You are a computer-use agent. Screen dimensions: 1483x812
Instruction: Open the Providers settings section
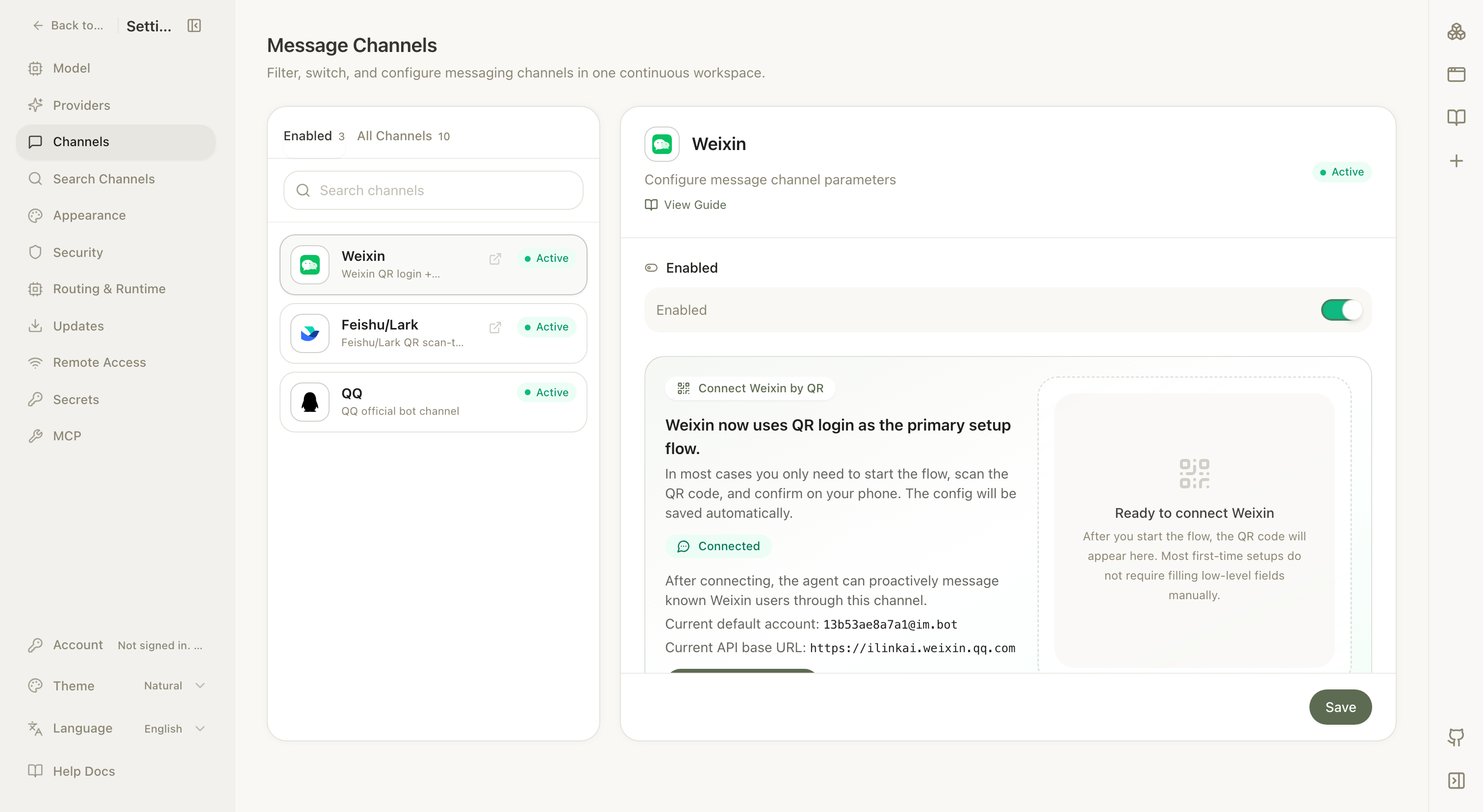click(x=115, y=105)
